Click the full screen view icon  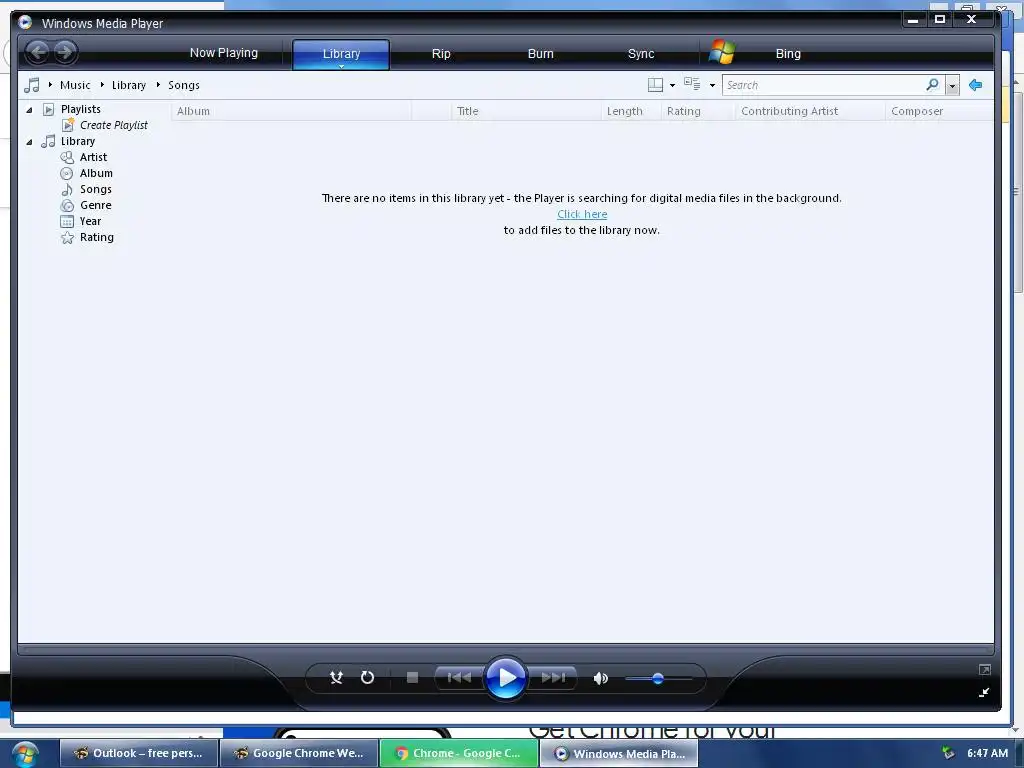[984, 670]
